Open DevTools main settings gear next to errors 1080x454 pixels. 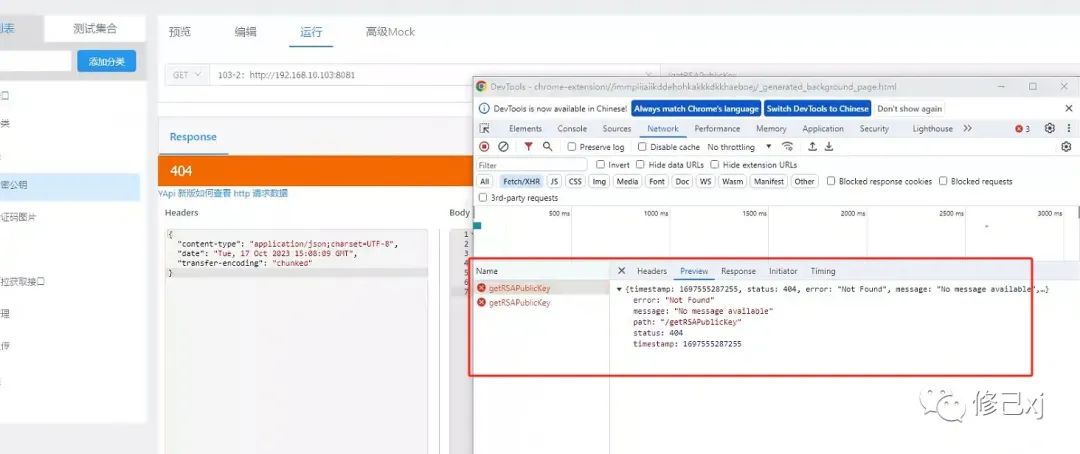pos(1050,128)
